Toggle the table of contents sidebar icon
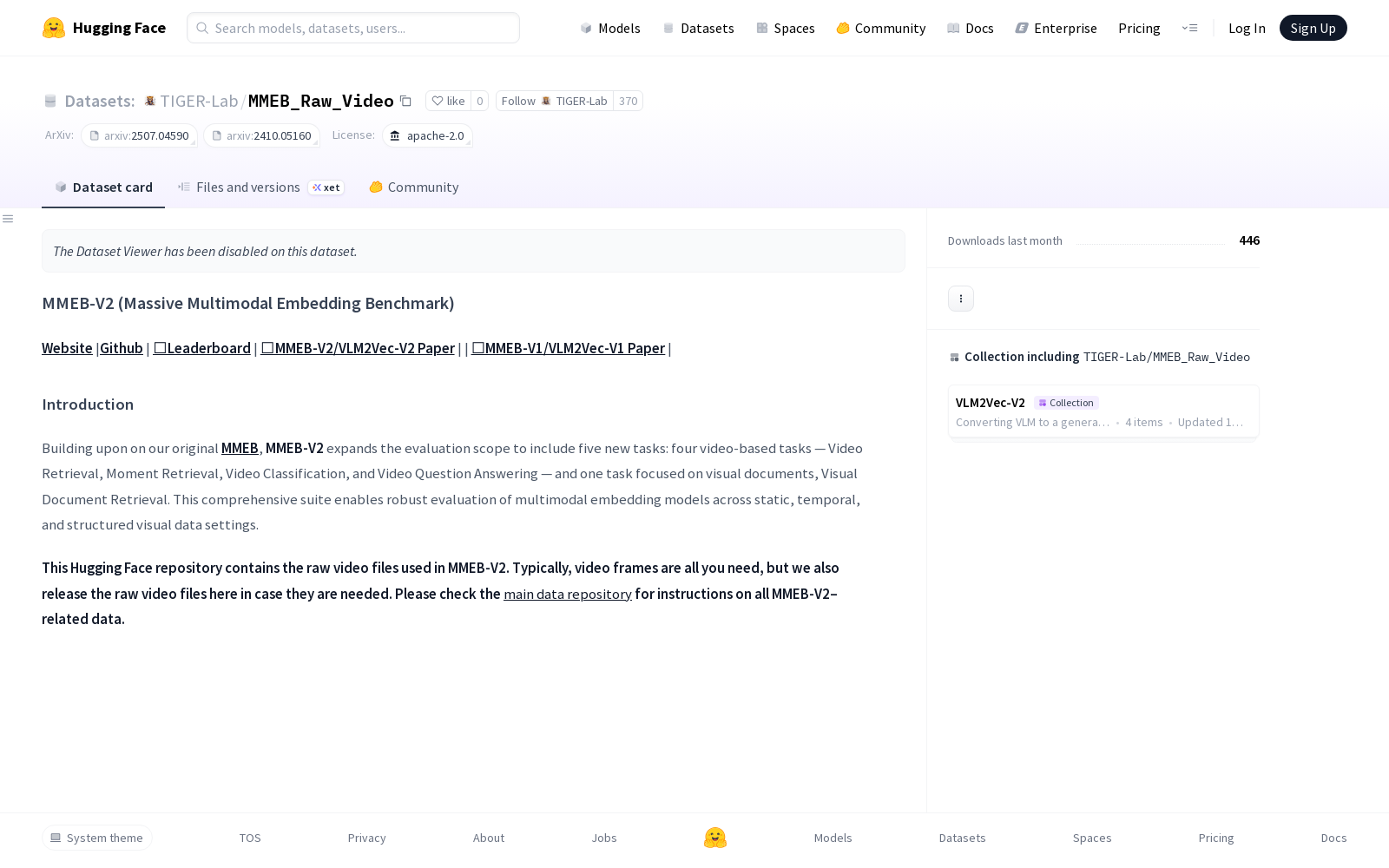This screenshot has width=1389, height=868. tap(8, 219)
